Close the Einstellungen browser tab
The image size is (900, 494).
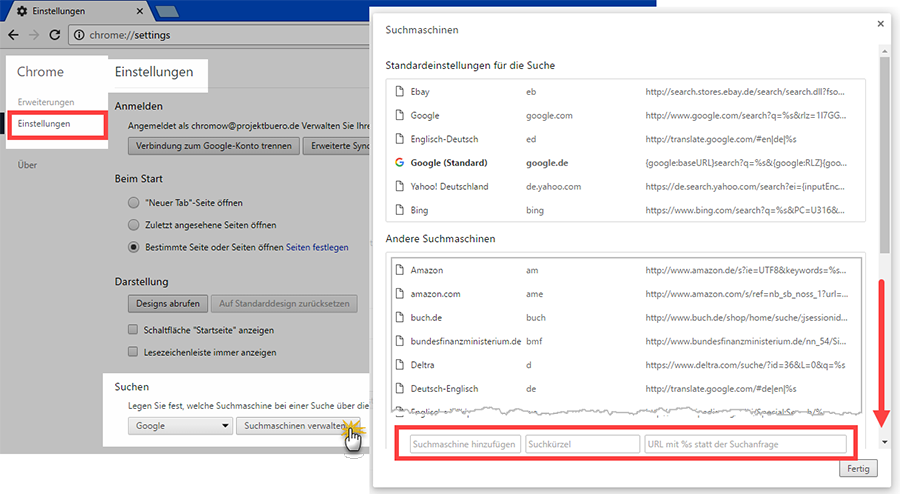click(x=140, y=11)
